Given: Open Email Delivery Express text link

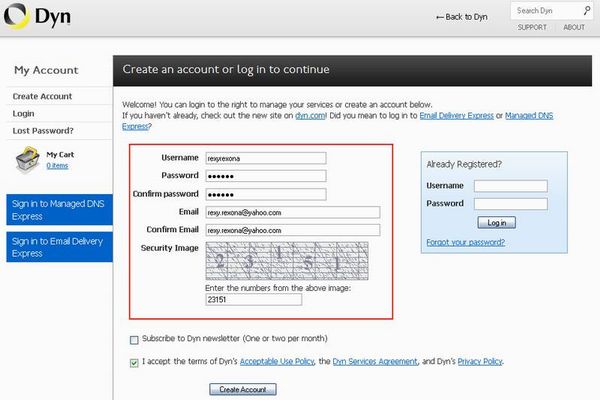Looking at the screenshot, I should (x=457, y=116).
